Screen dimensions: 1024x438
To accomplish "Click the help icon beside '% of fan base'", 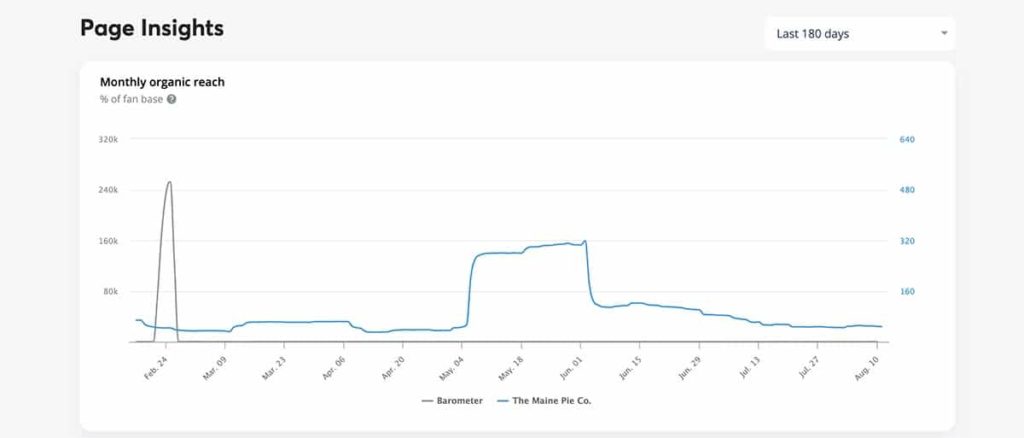I will pos(172,99).
